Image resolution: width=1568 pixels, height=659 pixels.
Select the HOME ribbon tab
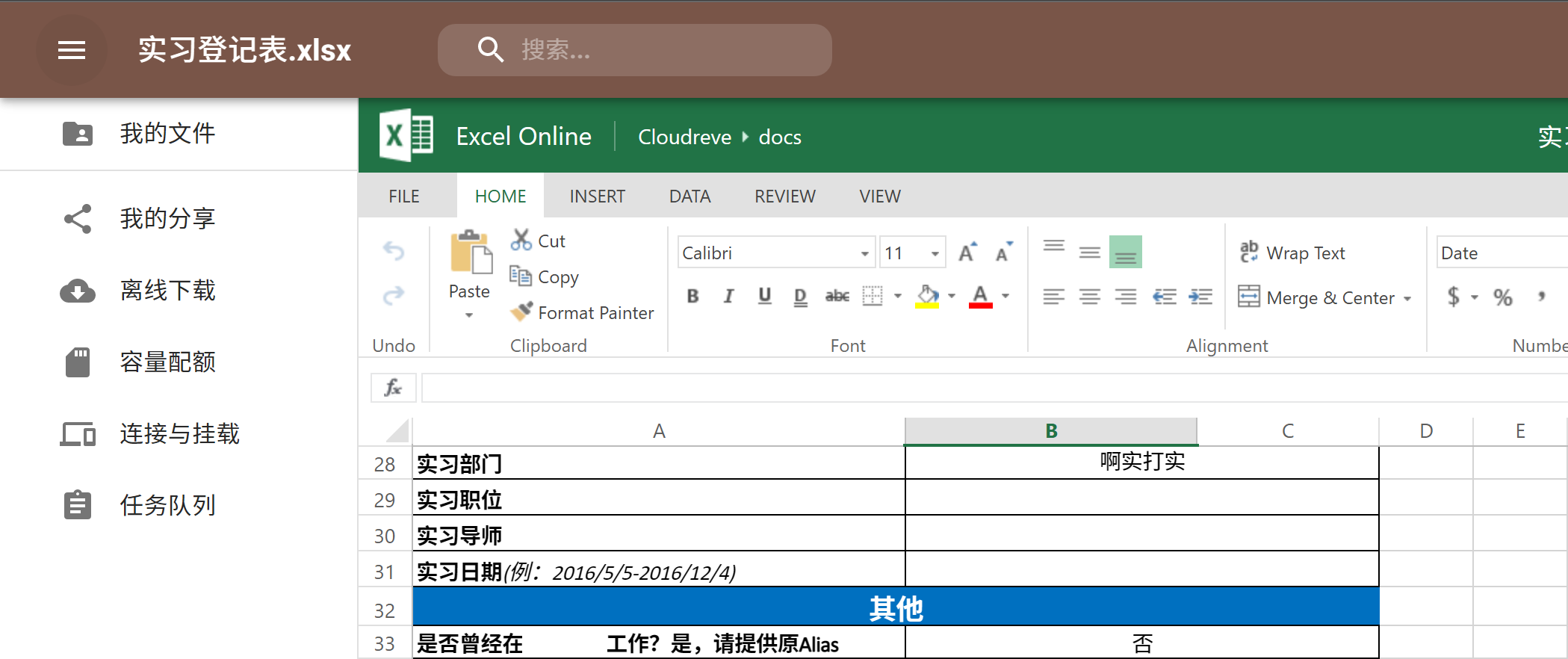click(501, 196)
